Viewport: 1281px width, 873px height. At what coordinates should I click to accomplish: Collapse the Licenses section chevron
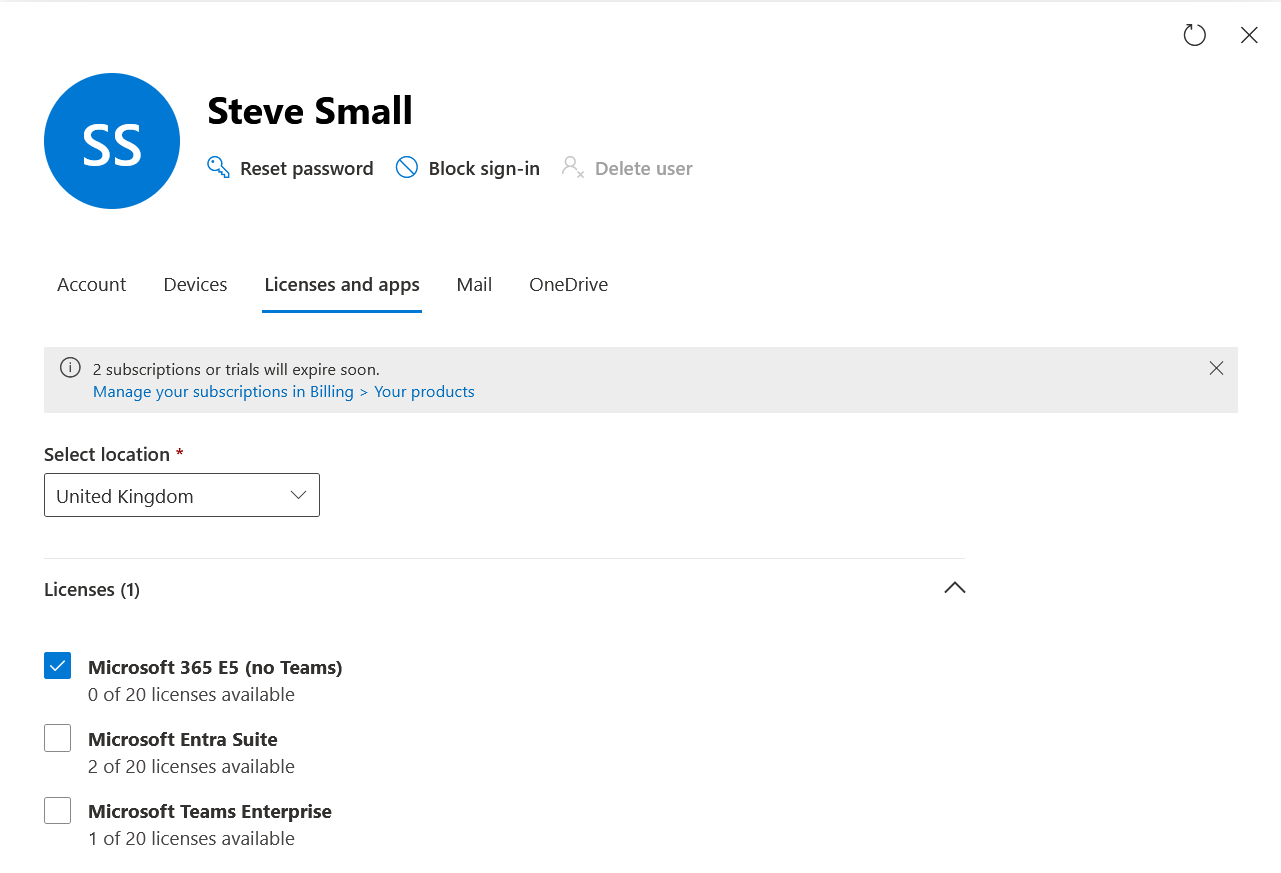pyautogui.click(x=954, y=588)
